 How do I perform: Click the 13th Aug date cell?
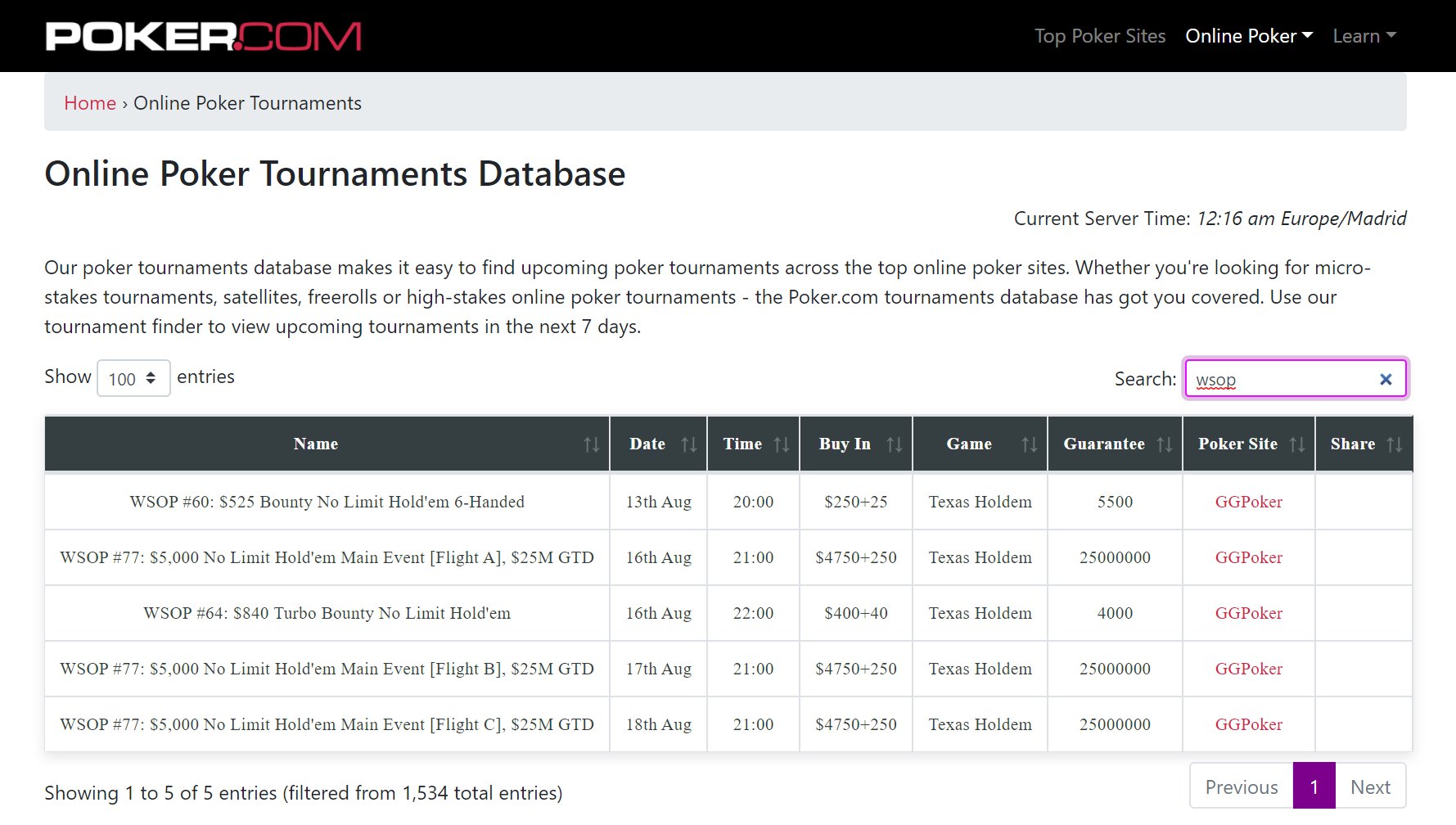[659, 502]
